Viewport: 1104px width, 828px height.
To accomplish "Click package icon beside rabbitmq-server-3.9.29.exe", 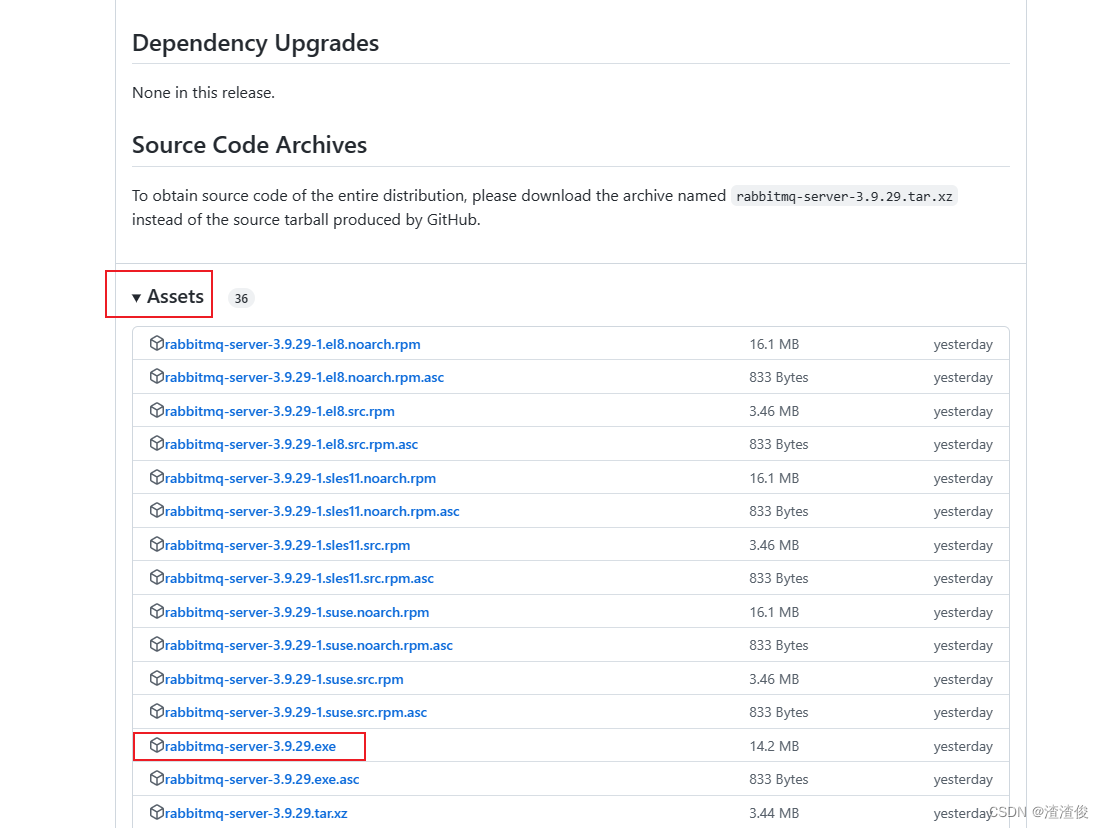I will click(x=156, y=744).
